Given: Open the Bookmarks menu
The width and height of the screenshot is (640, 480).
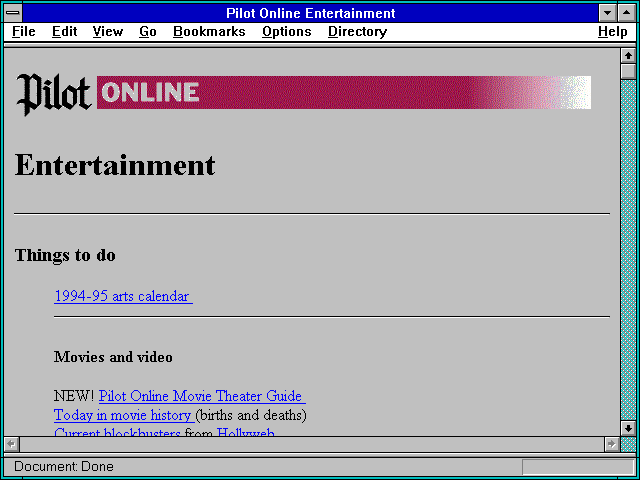Looking at the screenshot, I should [x=209, y=32].
